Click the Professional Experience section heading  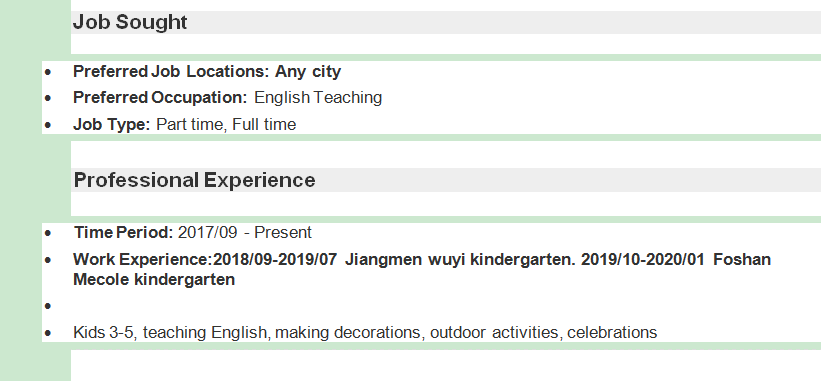point(194,180)
